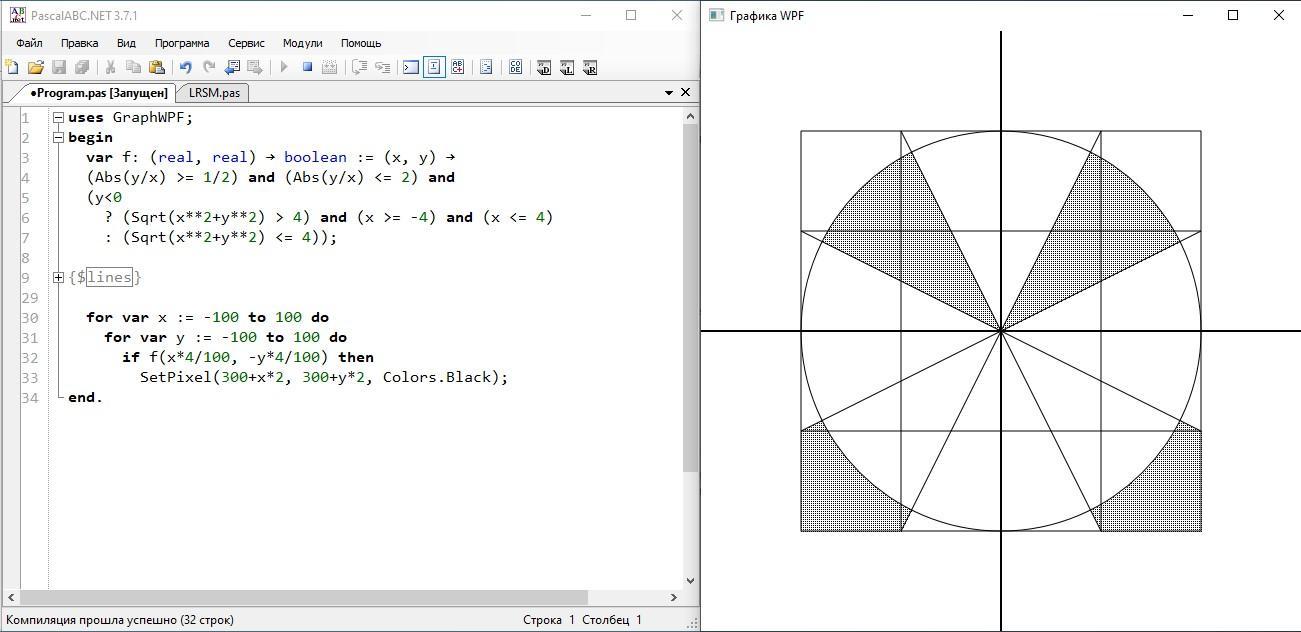Save the current file via the floppy icon
1301x632 pixels.
(59, 67)
